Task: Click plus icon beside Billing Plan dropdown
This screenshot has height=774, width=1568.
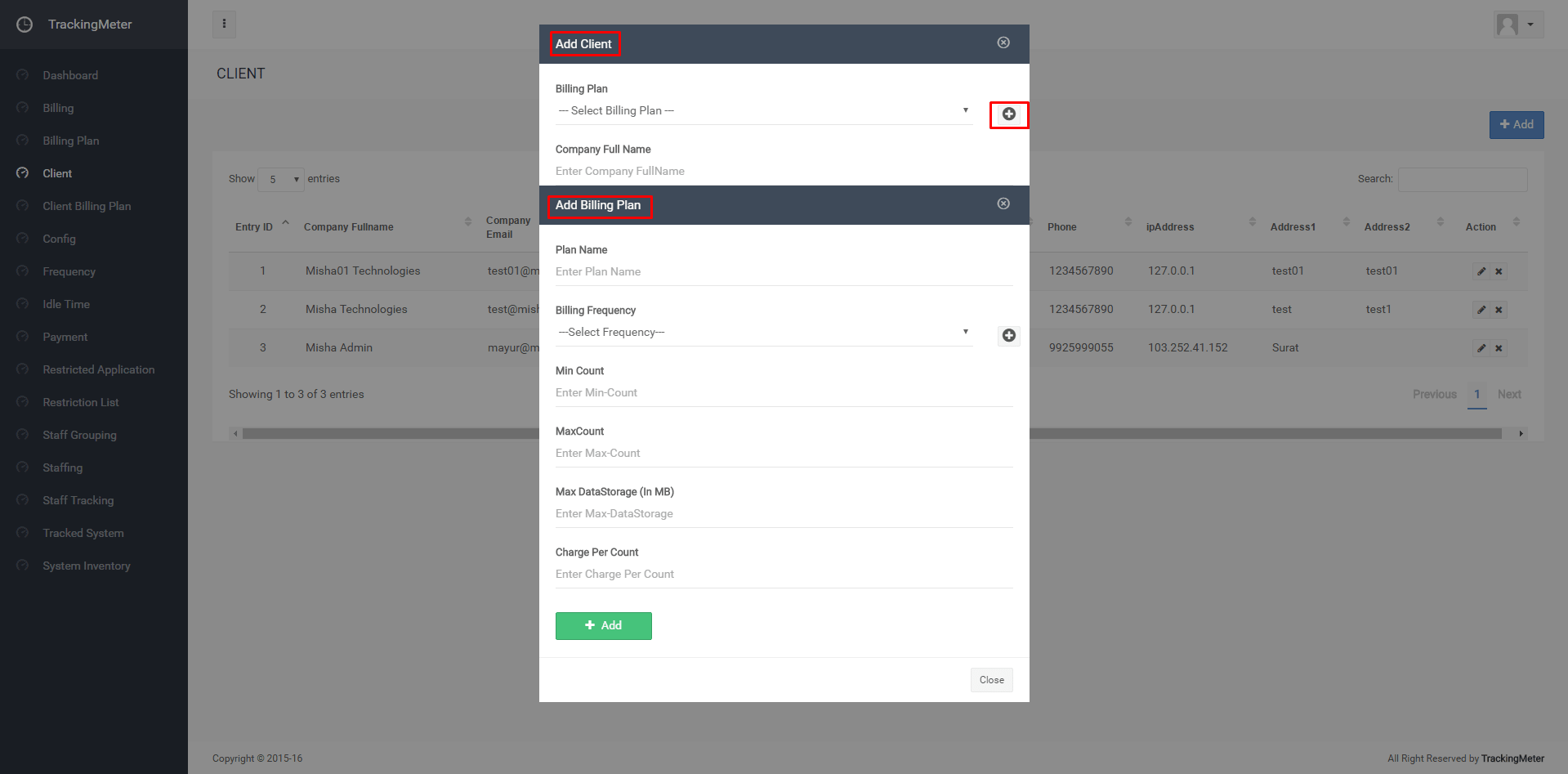Action: pyautogui.click(x=1008, y=114)
